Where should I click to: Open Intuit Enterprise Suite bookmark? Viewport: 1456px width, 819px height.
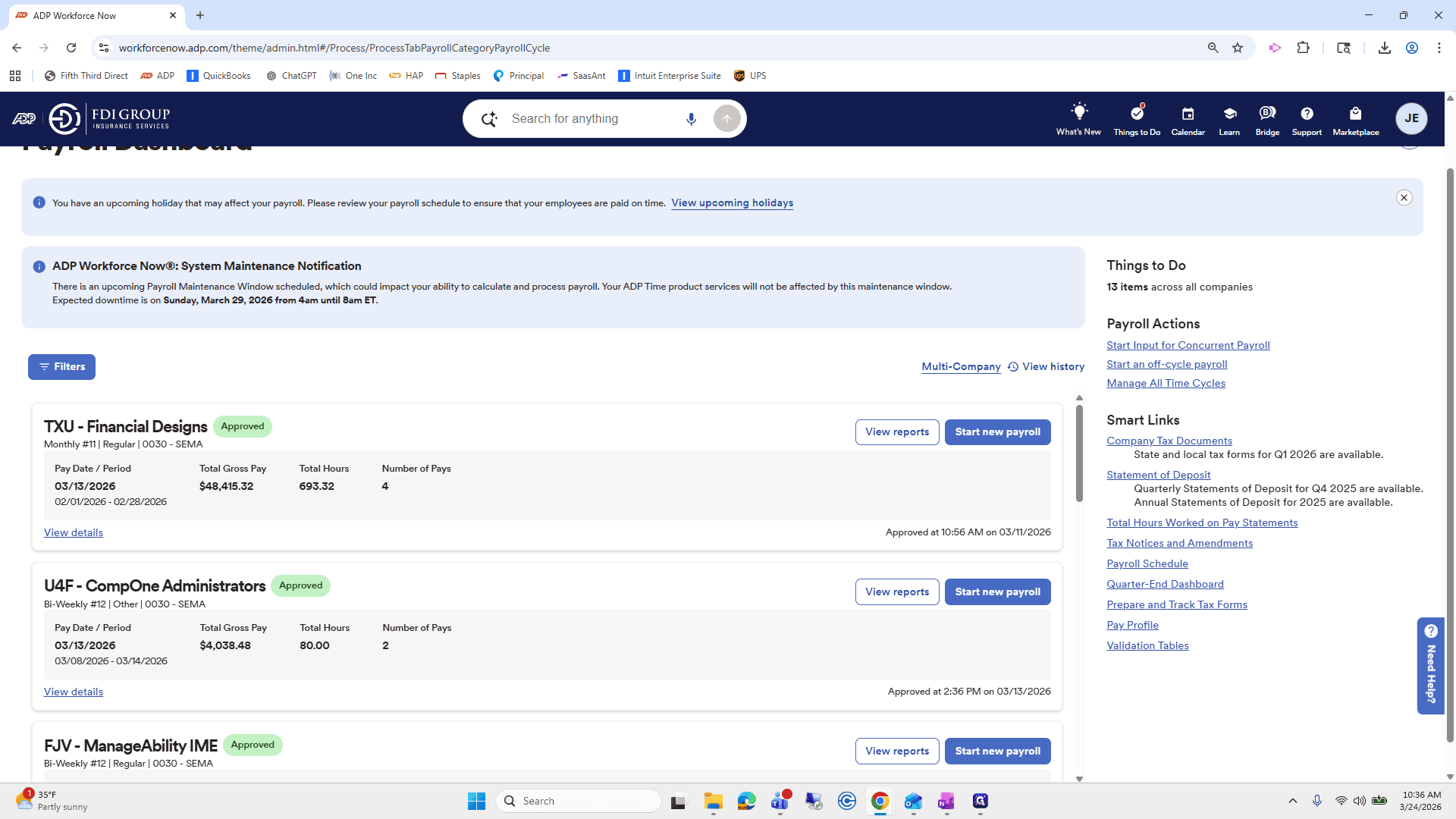pyautogui.click(x=670, y=76)
